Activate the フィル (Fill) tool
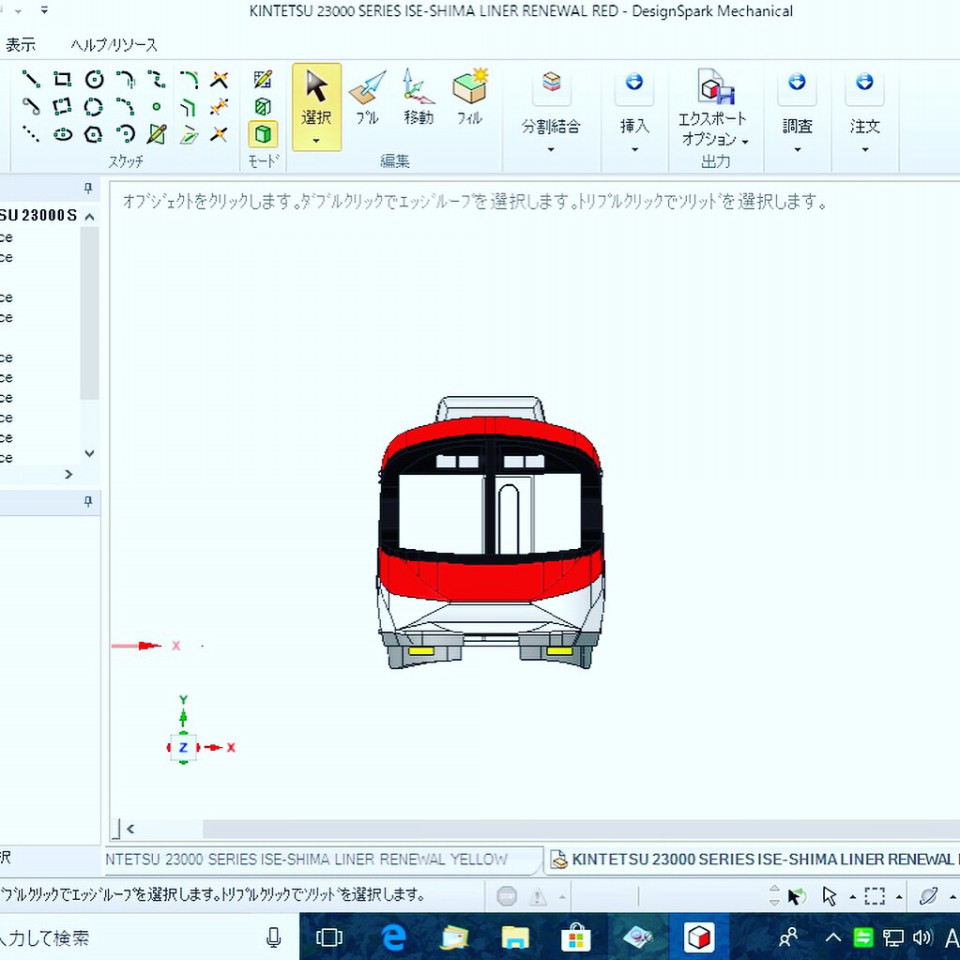The image size is (960, 960). 470,98
